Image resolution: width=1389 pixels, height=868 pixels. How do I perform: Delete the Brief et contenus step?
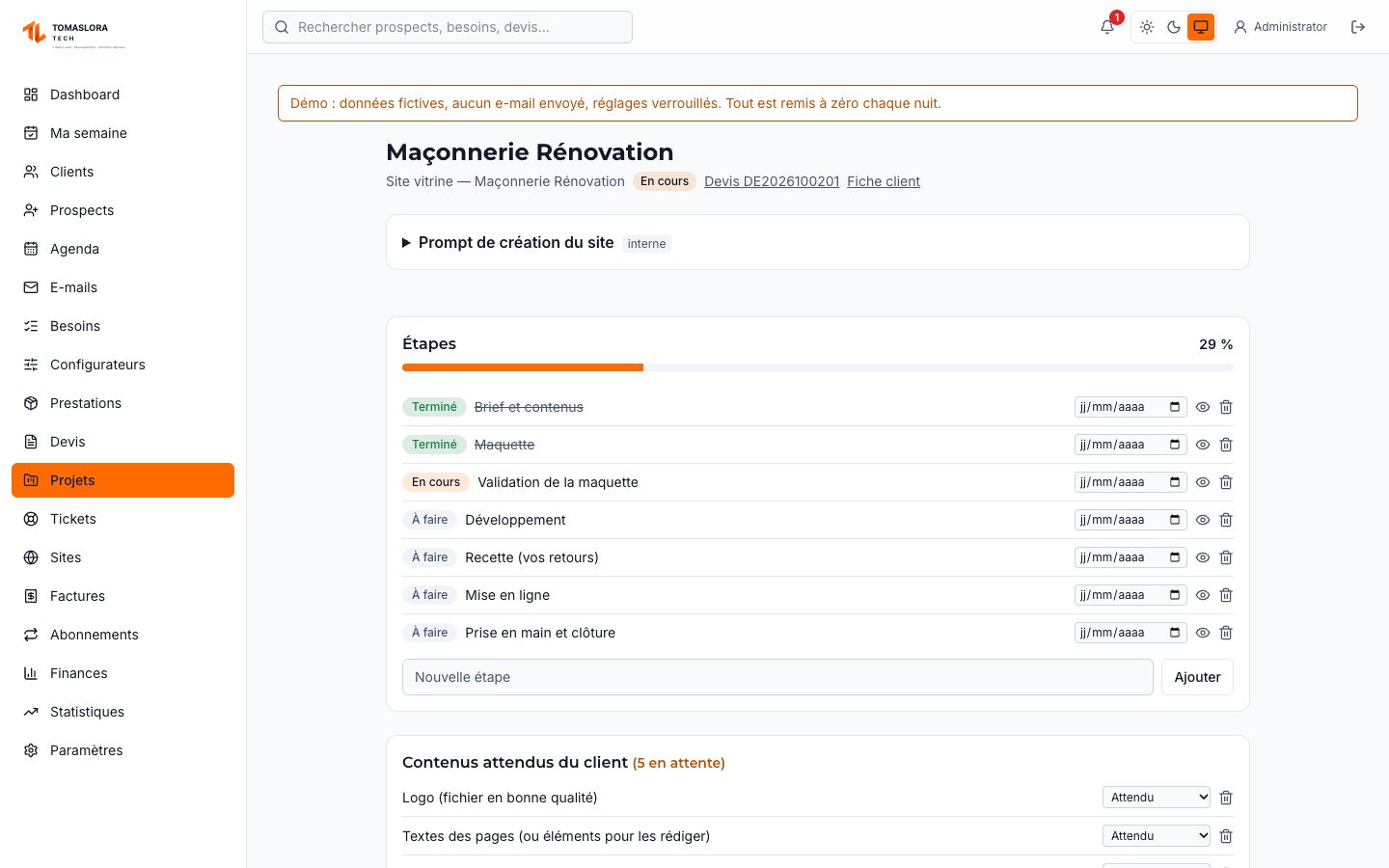click(1226, 407)
